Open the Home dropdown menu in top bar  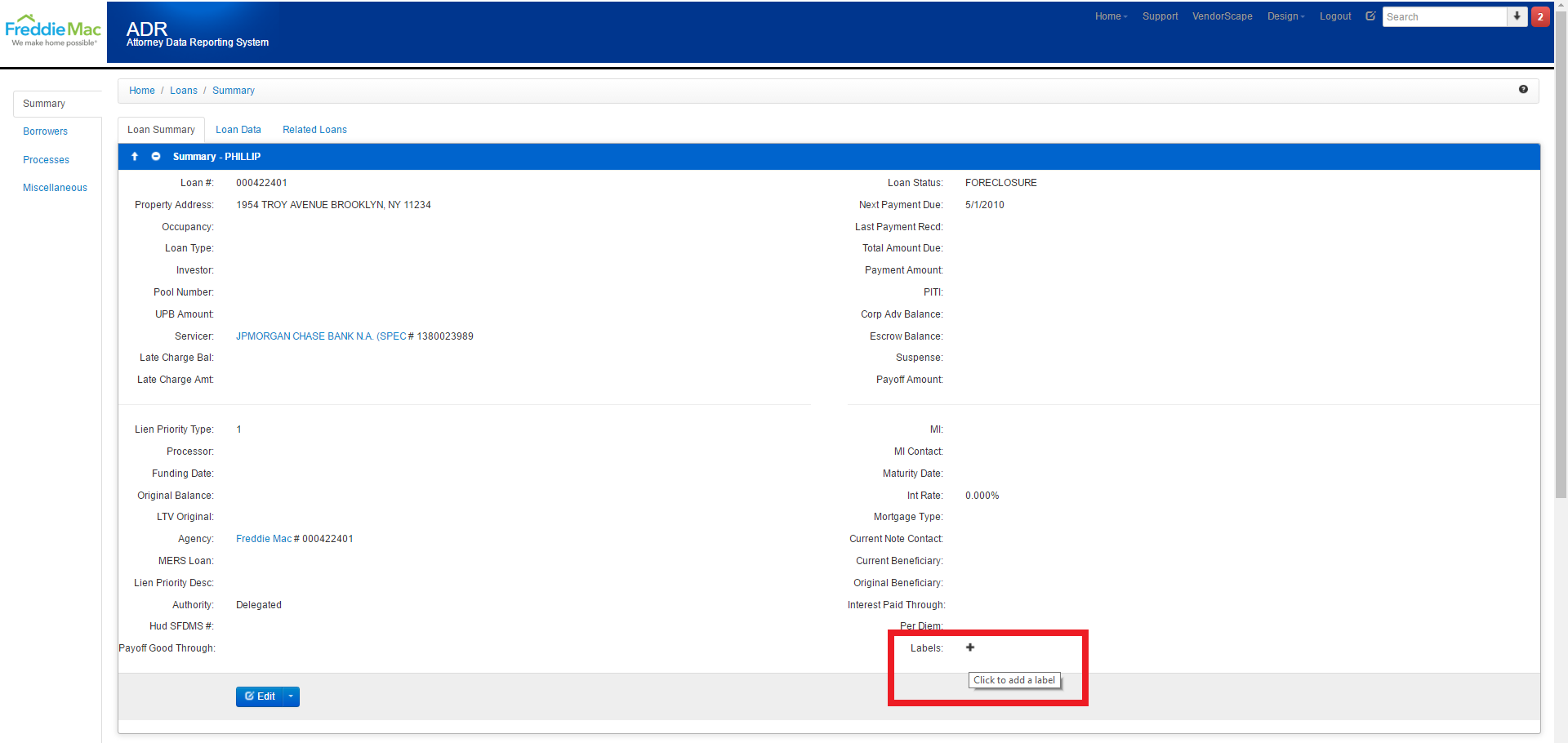pos(1111,16)
